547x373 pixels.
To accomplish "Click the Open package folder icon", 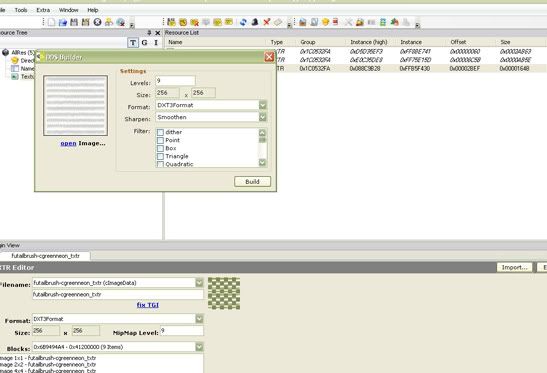I will tap(63, 22).
